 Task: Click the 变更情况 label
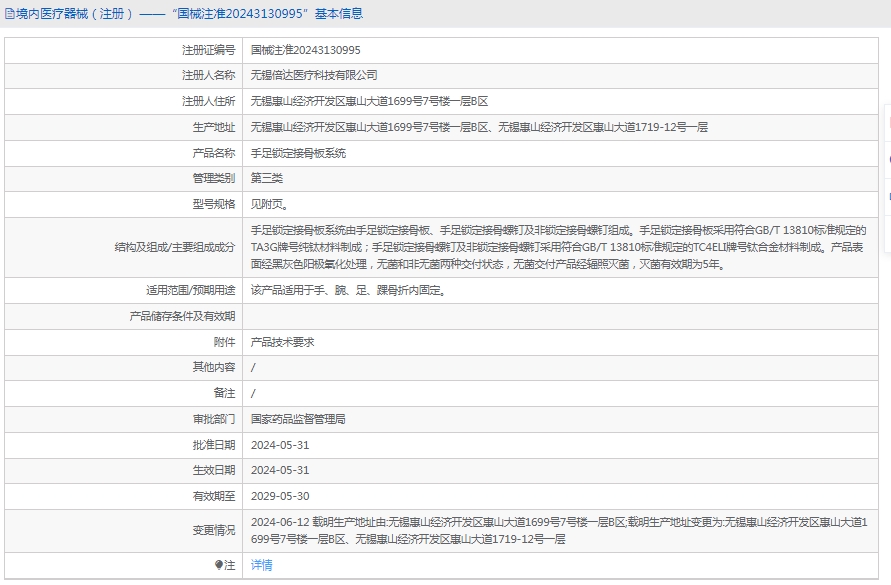pos(214,530)
